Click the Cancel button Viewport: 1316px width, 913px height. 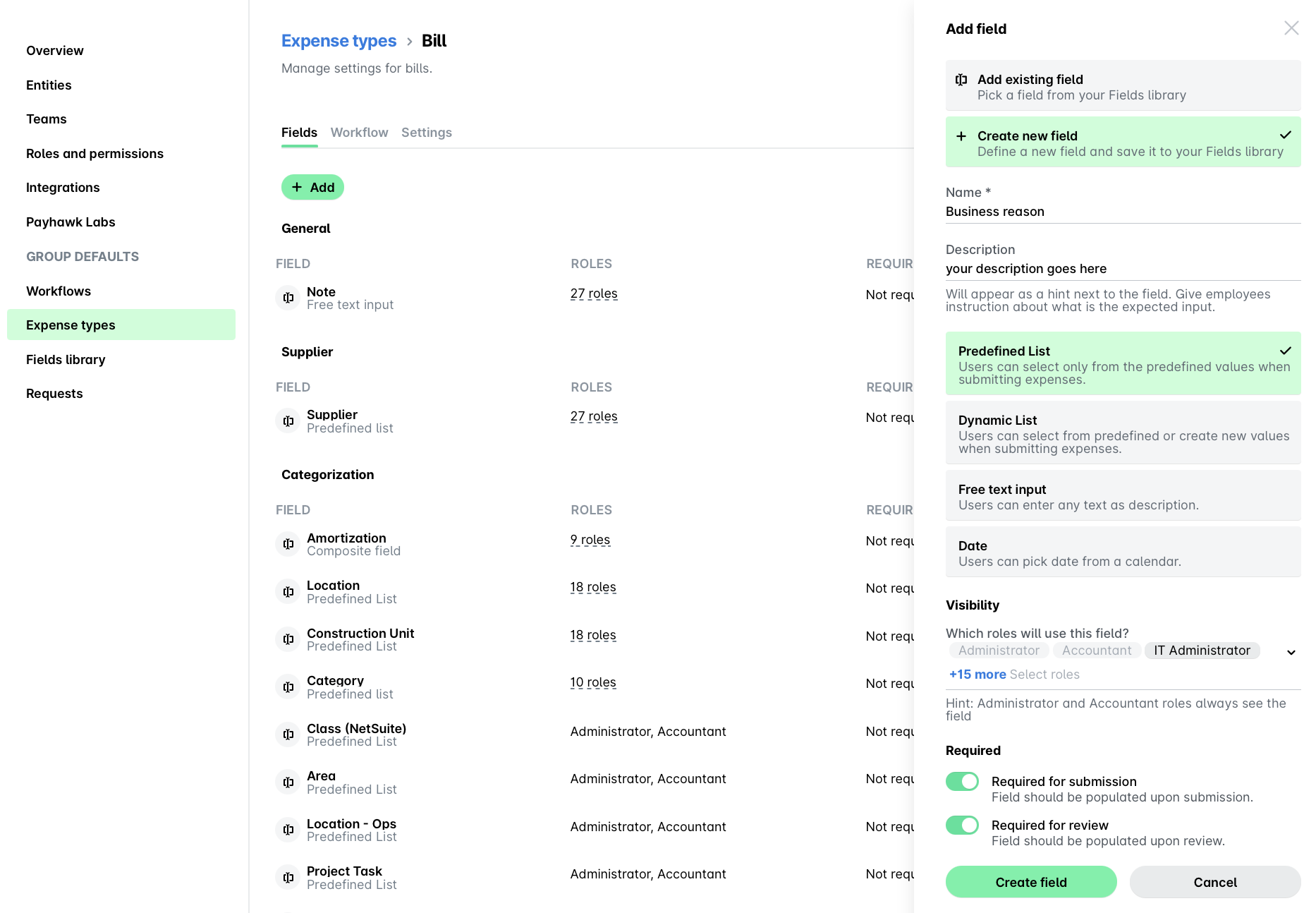1215,882
